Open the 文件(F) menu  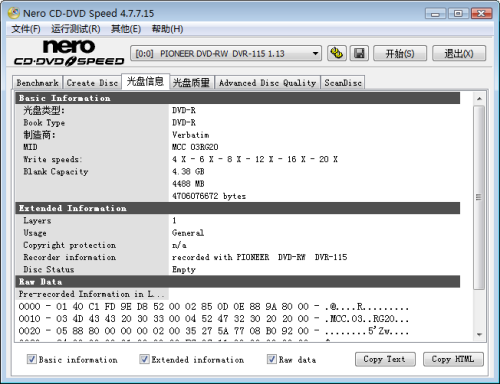pyautogui.click(x=26, y=29)
